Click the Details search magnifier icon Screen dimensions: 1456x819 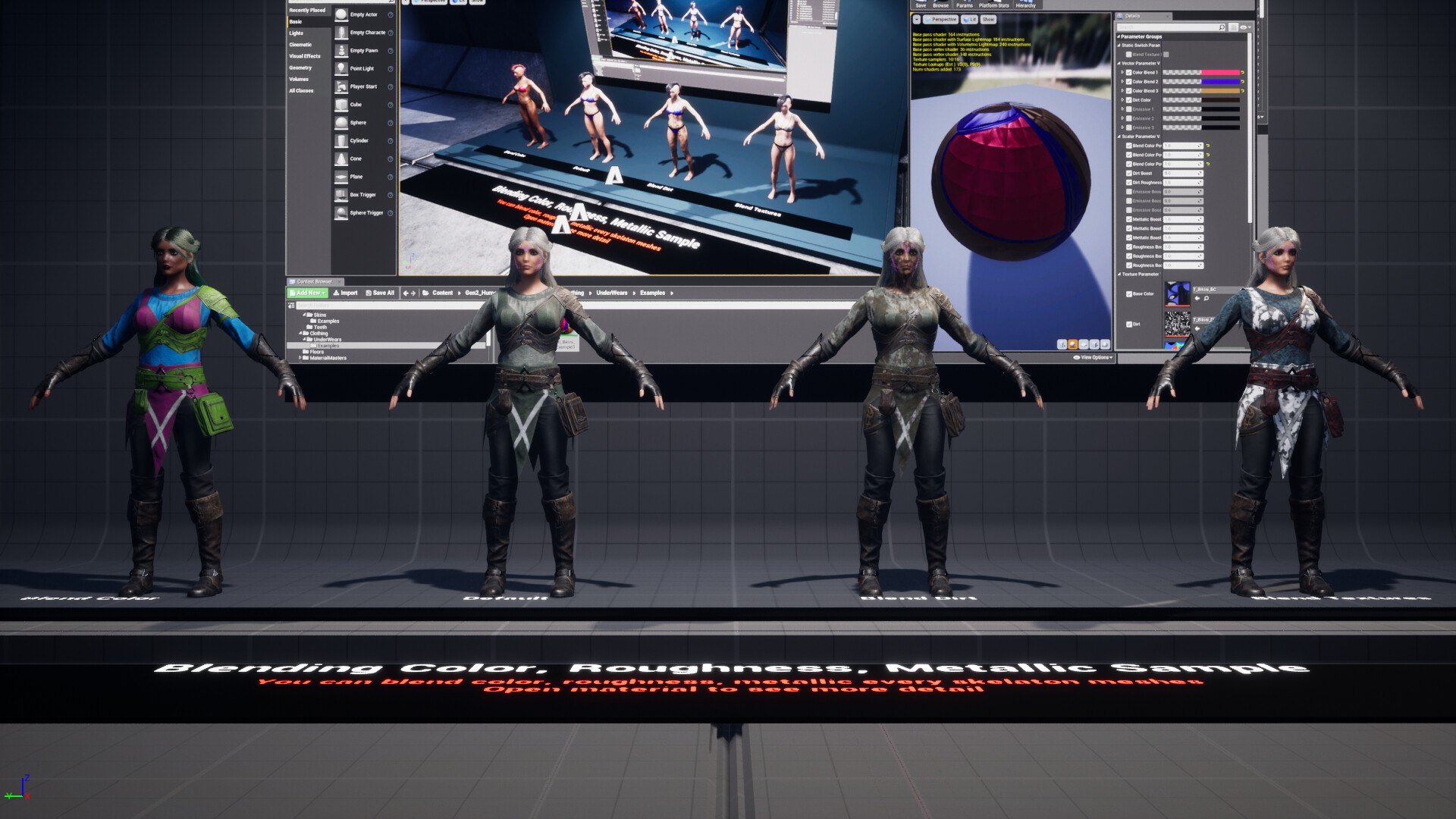tap(1222, 27)
